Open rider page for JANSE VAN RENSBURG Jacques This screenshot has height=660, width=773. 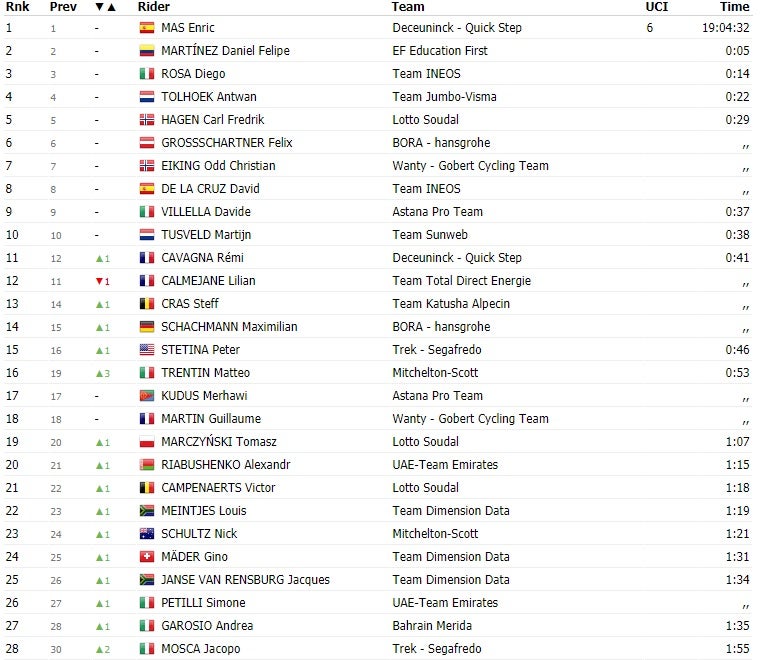245,580
